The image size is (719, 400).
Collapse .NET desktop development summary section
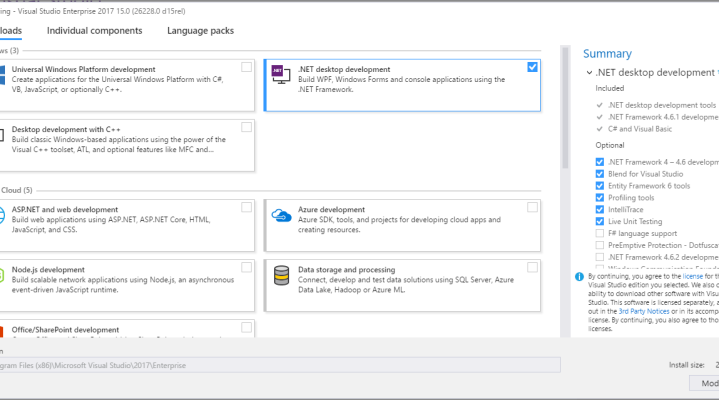pos(589,72)
